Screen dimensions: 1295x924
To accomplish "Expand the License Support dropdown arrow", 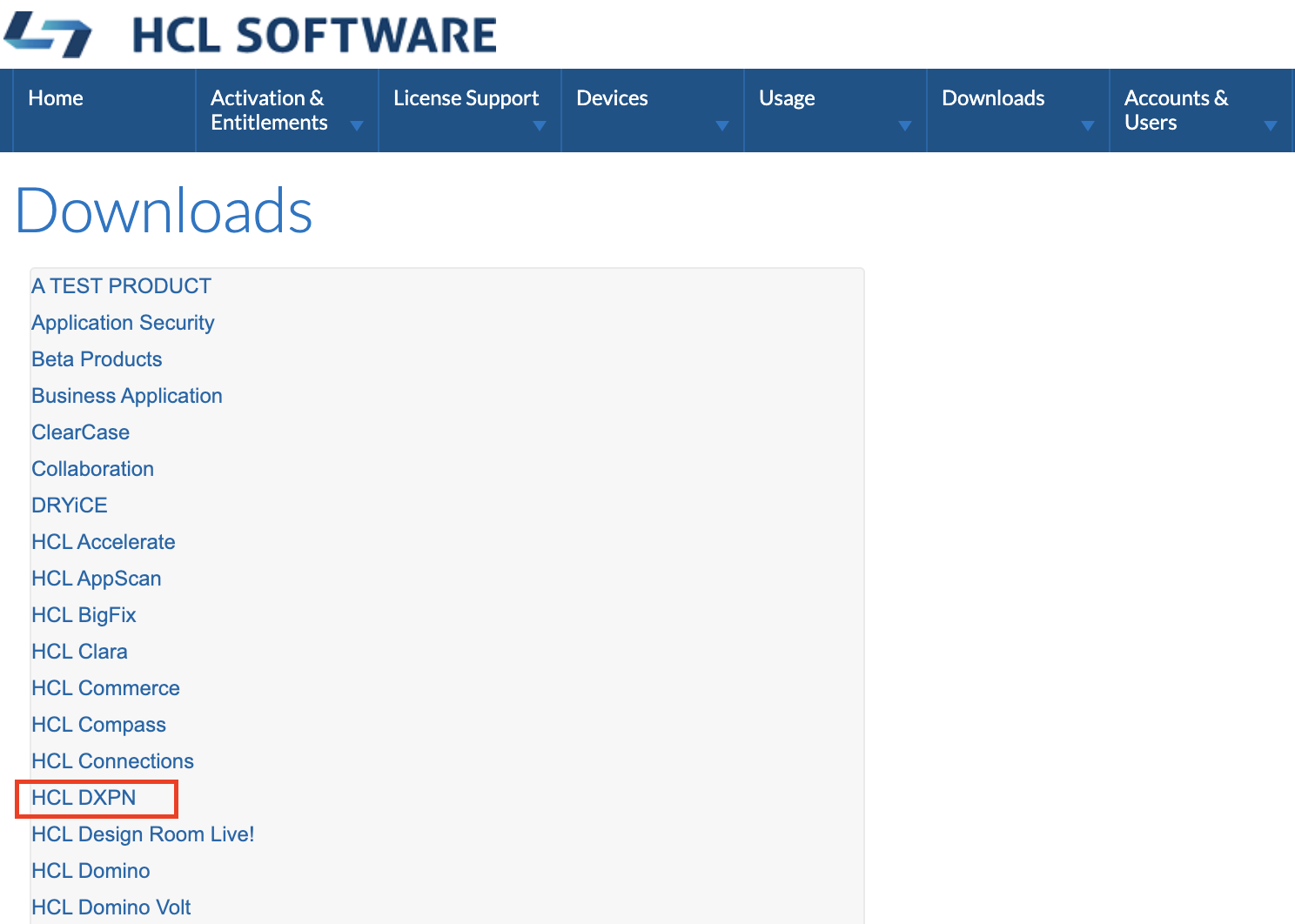I will [x=540, y=126].
